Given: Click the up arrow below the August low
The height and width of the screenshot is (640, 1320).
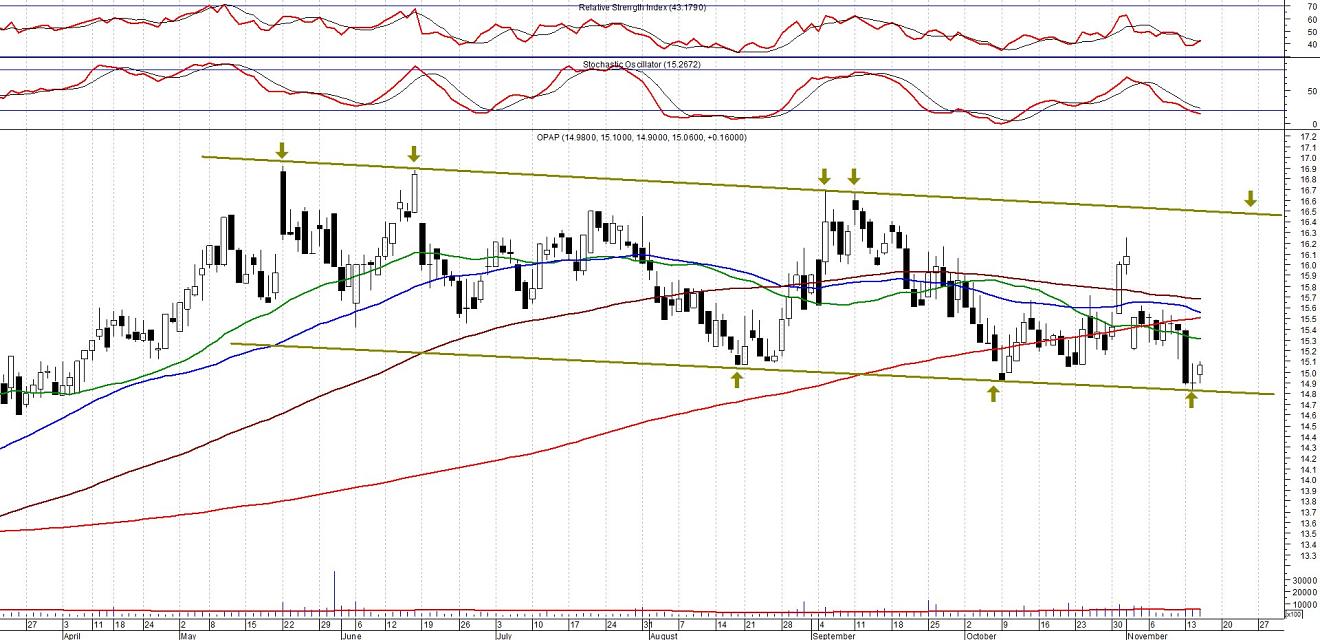Looking at the screenshot, I should coord(737,379).
